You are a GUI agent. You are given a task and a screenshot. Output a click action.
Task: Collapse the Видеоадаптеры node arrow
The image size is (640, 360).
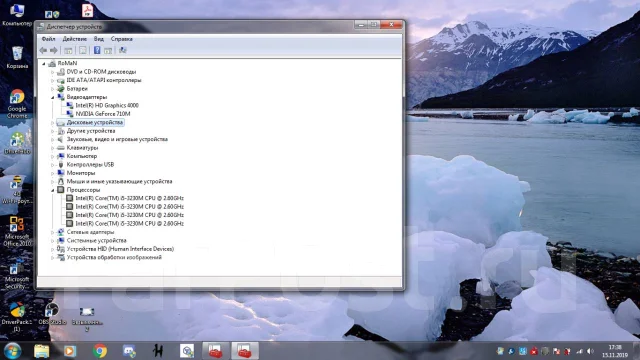pos(52,97)
